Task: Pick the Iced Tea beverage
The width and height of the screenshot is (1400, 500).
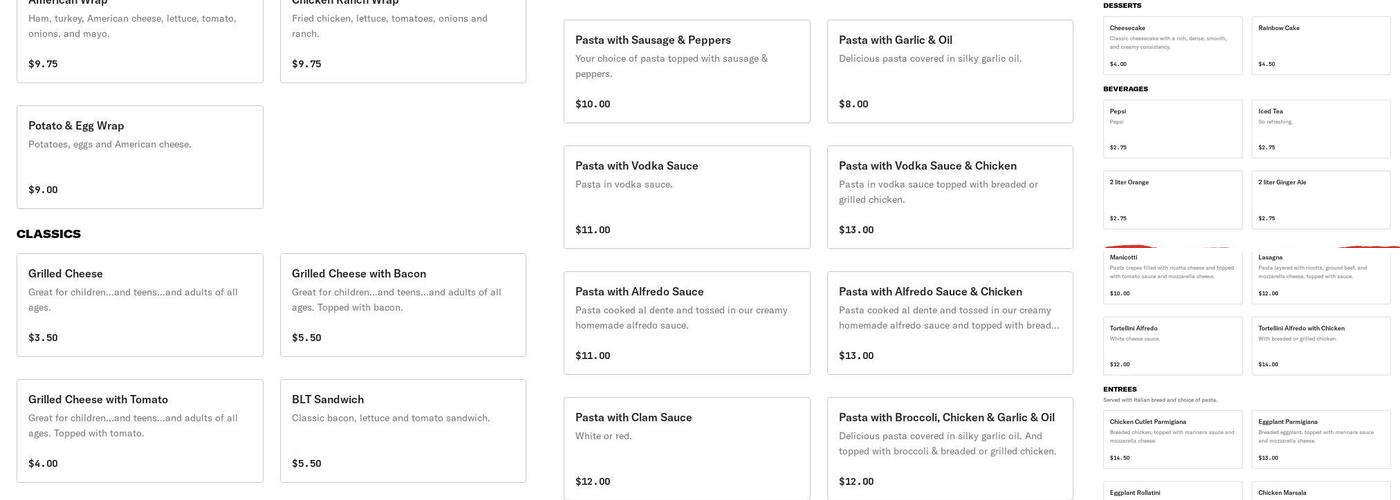Action: [x=1321, y=129]
